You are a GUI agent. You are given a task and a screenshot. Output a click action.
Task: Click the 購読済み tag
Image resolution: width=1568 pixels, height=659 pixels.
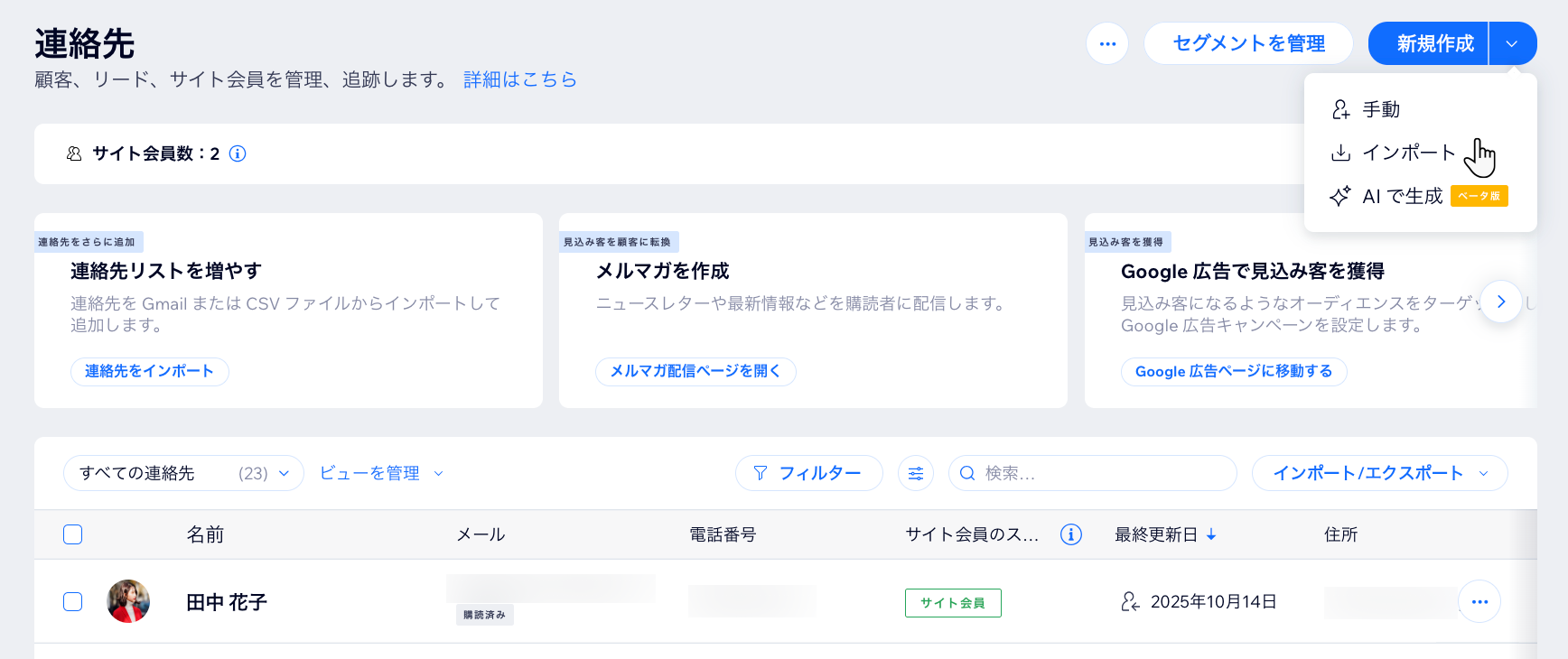tap(485, 615)
